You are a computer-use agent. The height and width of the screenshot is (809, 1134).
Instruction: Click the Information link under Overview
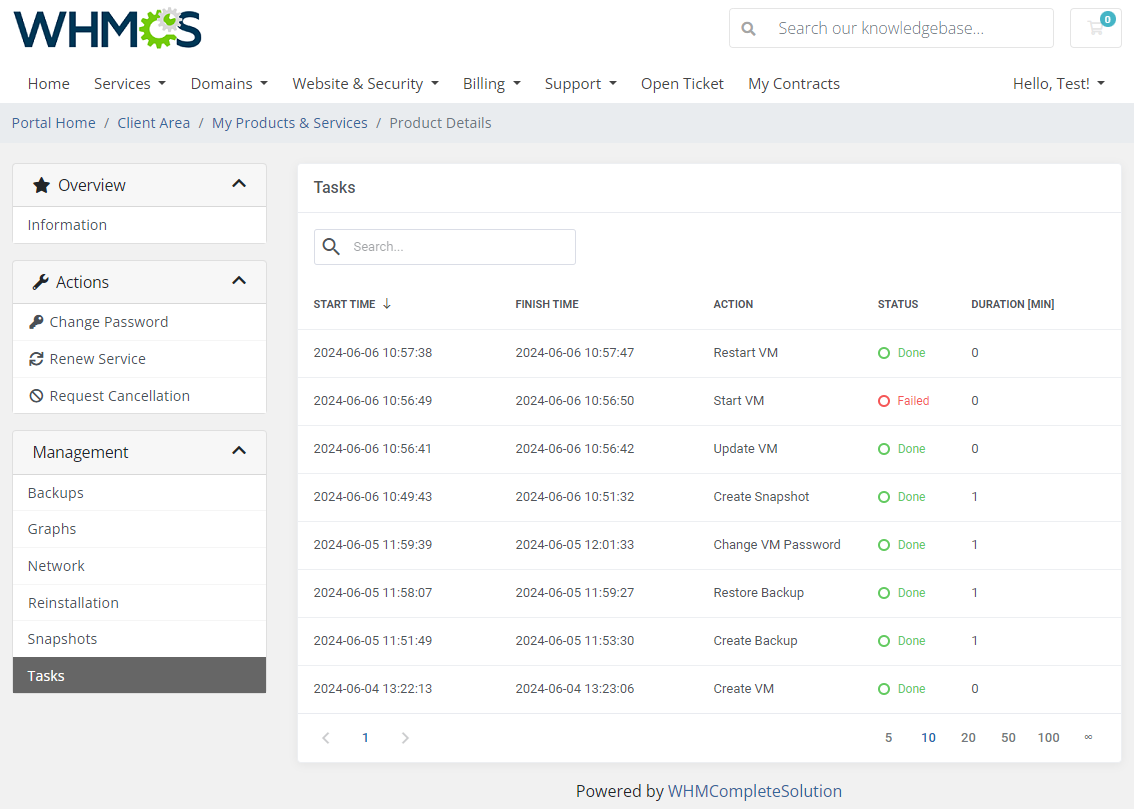[67, 224]
